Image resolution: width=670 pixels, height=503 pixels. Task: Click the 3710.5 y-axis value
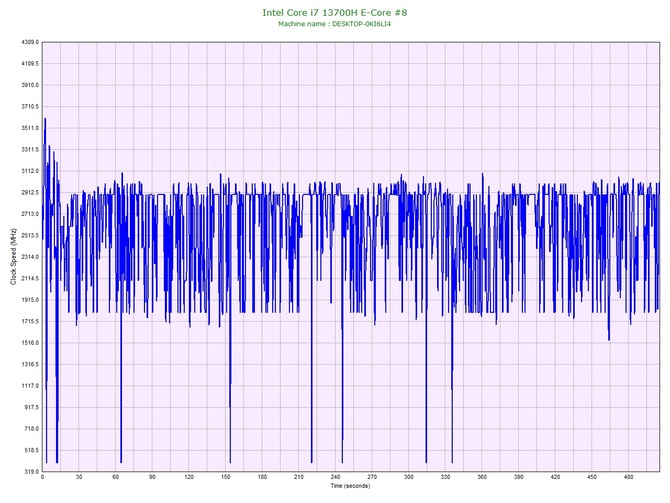pyautogui.click(x=30, y=106)
